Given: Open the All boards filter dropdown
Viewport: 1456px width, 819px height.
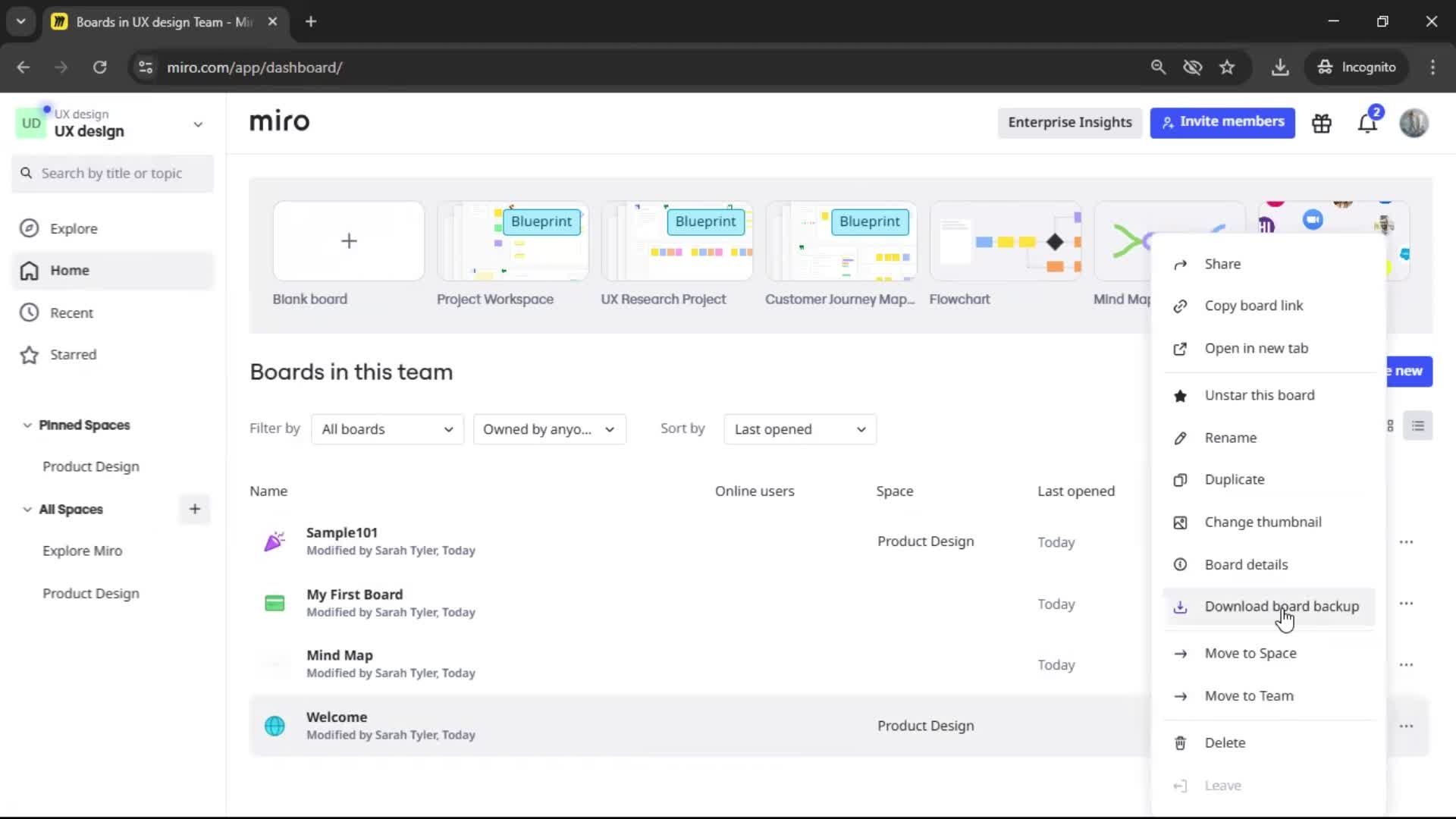Looking at the screenshot, I should [x=388, y=429].
